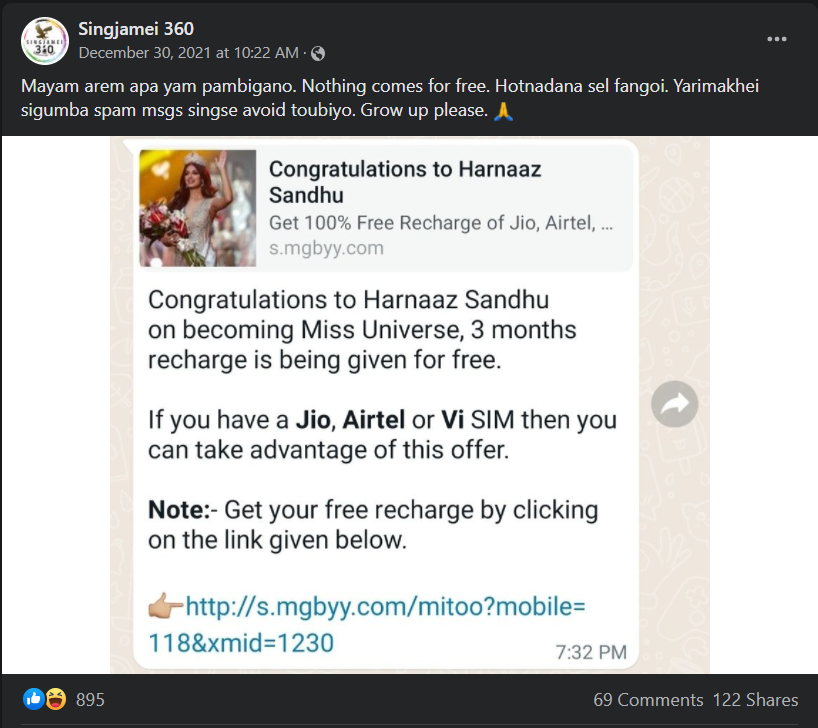
Task: Click the praying hands emoji in the post
Action: (504, 111)
